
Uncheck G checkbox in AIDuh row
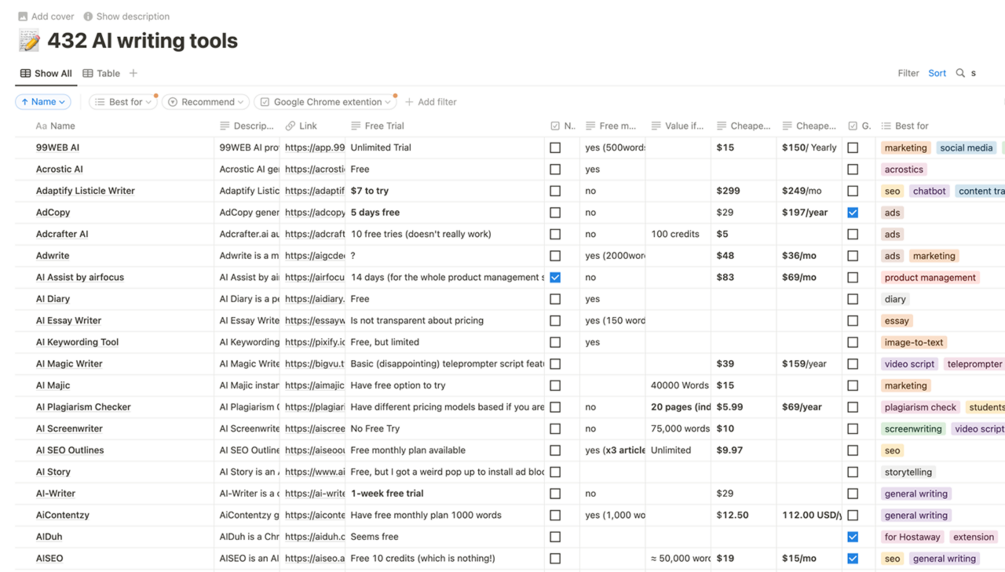[852, 537]
